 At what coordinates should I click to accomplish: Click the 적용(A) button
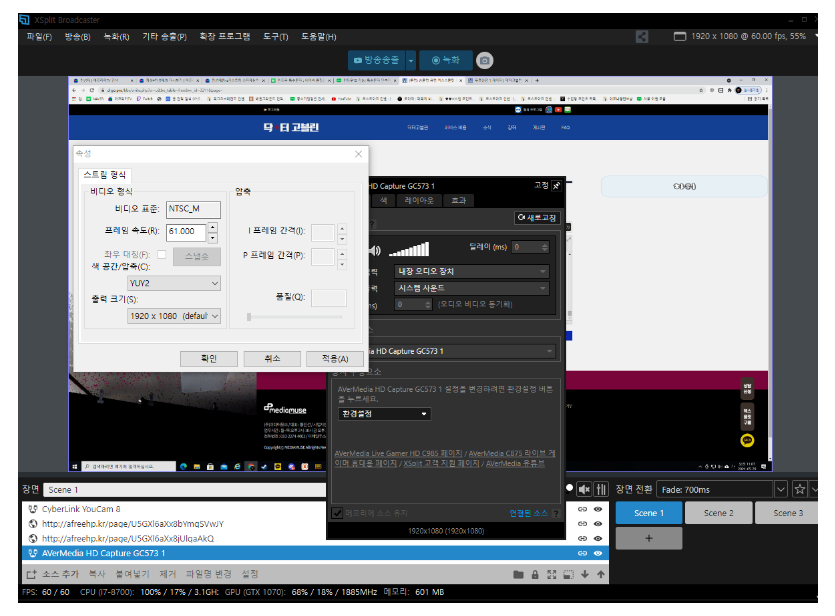(335, 359)
